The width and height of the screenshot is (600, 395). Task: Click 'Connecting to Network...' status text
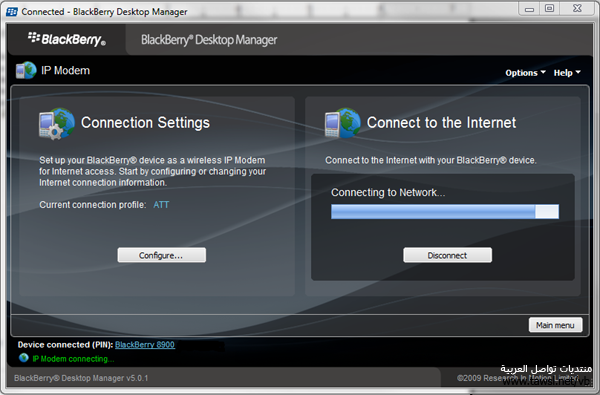[x=388, y=192]
